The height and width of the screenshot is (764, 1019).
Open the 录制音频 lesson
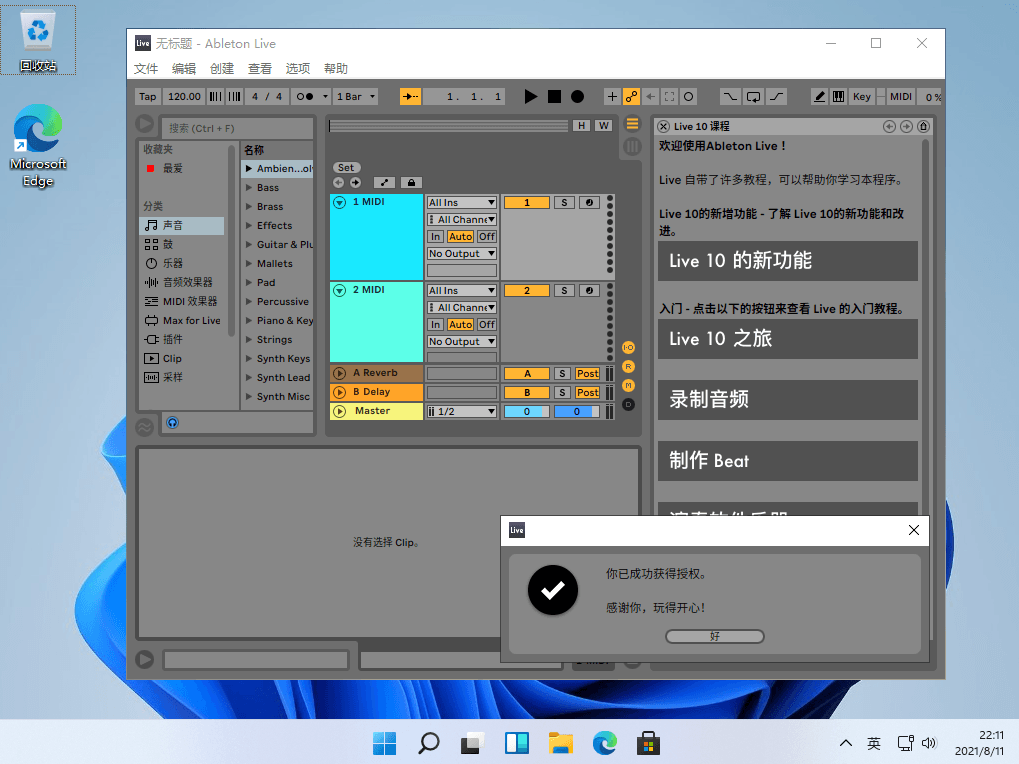[788, 400]
